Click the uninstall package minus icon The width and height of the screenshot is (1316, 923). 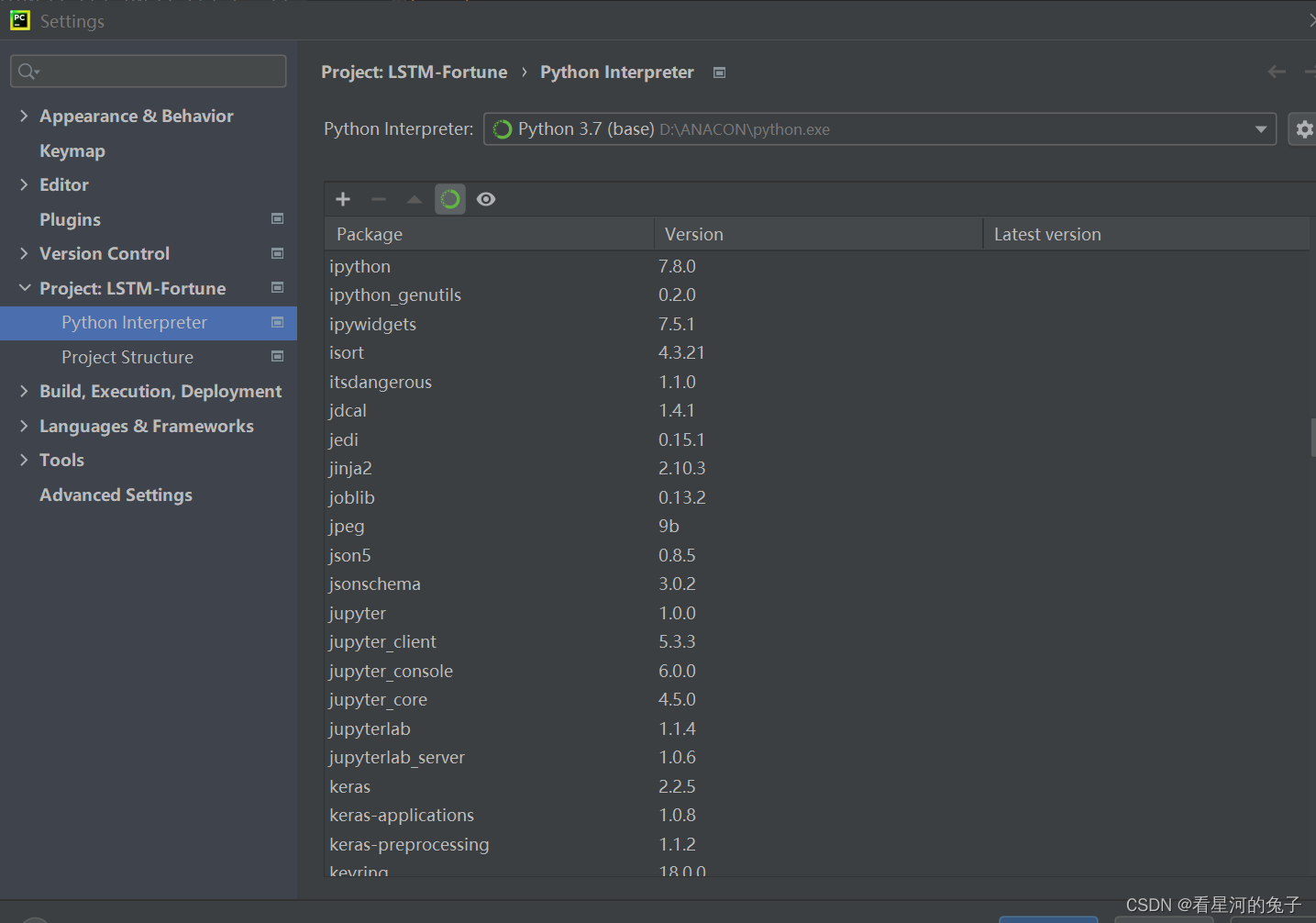(x=379, y=199)
